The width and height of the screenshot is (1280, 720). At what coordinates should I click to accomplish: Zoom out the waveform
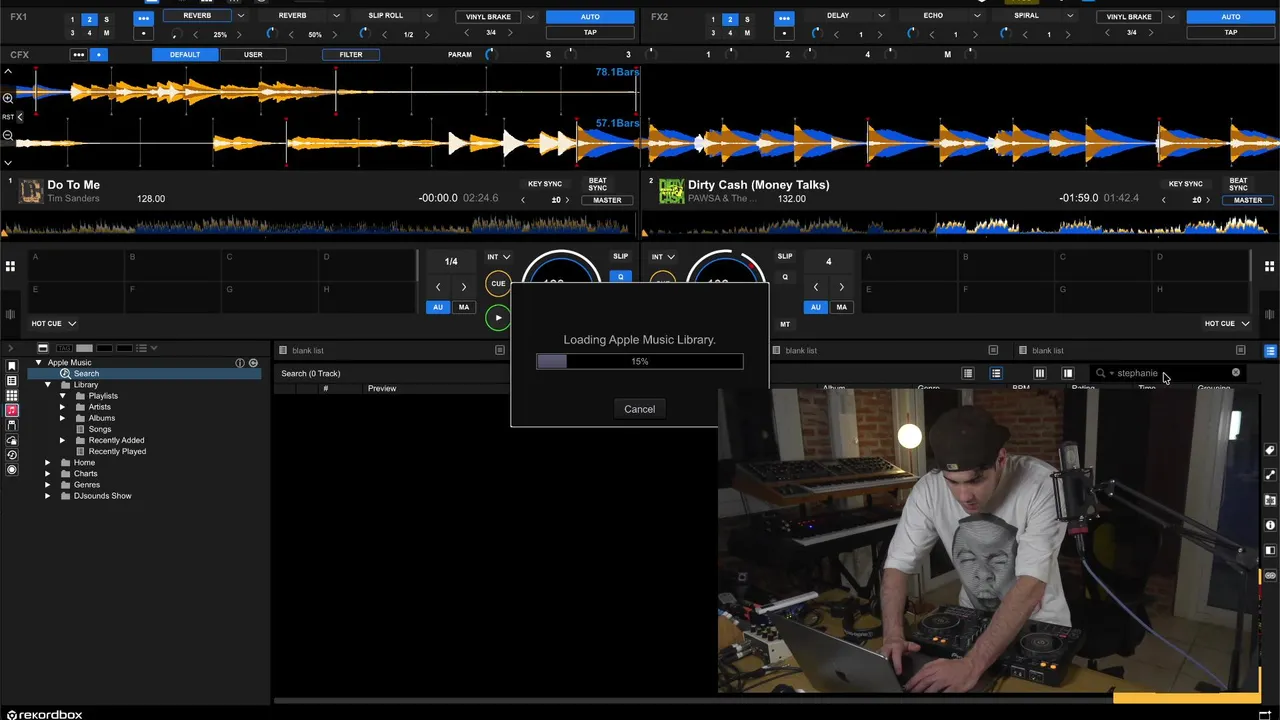[8, 136]
